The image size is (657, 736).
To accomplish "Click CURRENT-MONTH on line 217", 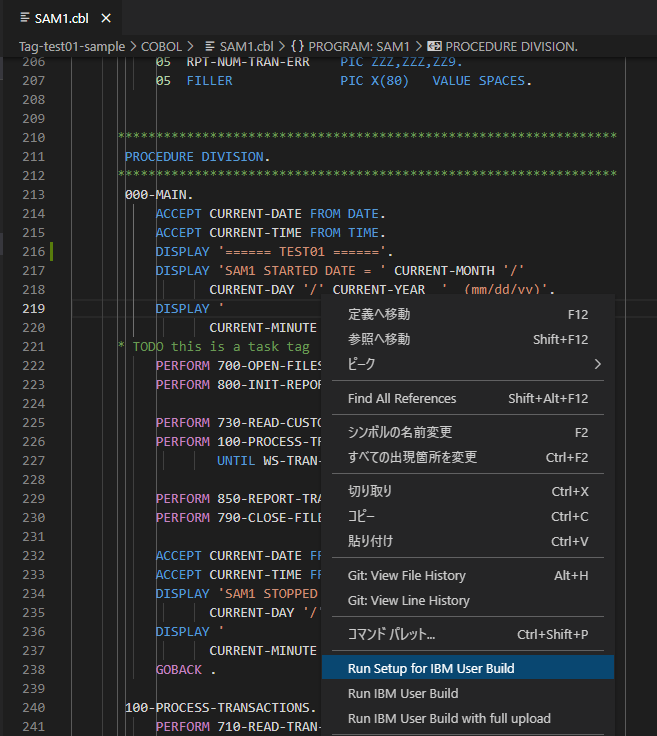I will pyautogui.click(x=444, y=271).
